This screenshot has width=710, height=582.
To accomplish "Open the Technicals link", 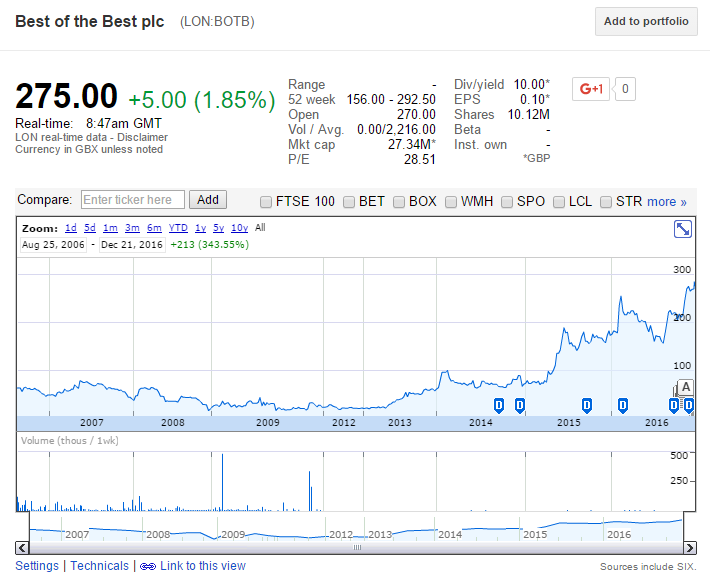I will coord(100,566).
